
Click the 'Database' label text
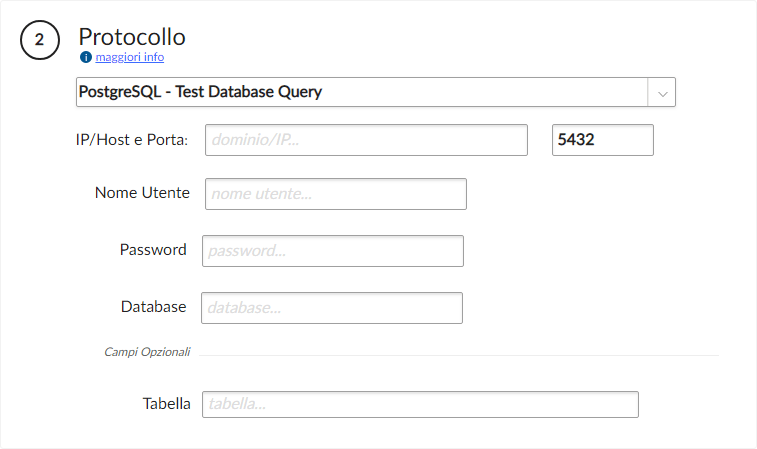[153, 307]
